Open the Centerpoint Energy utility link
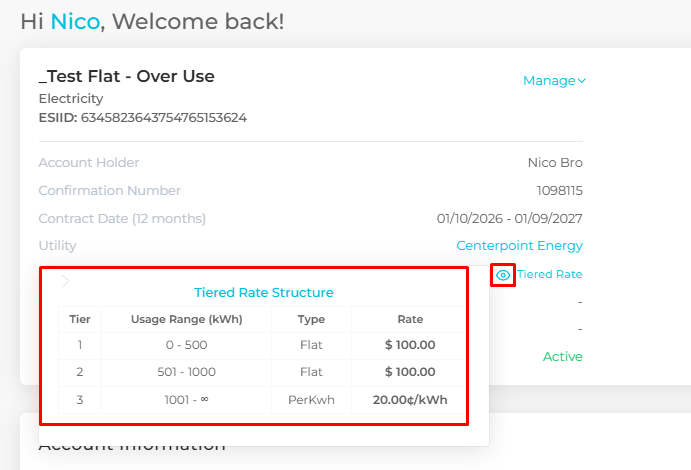The height and width of the screenshot is (470, 691). (519, 246)
